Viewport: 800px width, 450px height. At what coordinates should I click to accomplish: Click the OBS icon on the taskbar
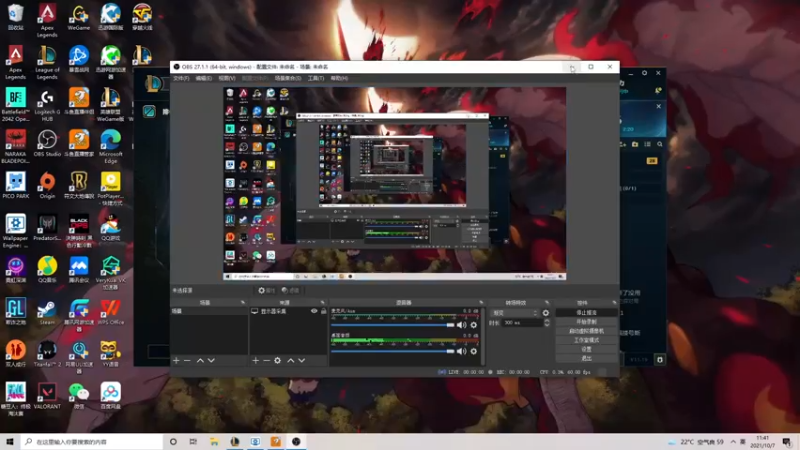tap(296, 441)
